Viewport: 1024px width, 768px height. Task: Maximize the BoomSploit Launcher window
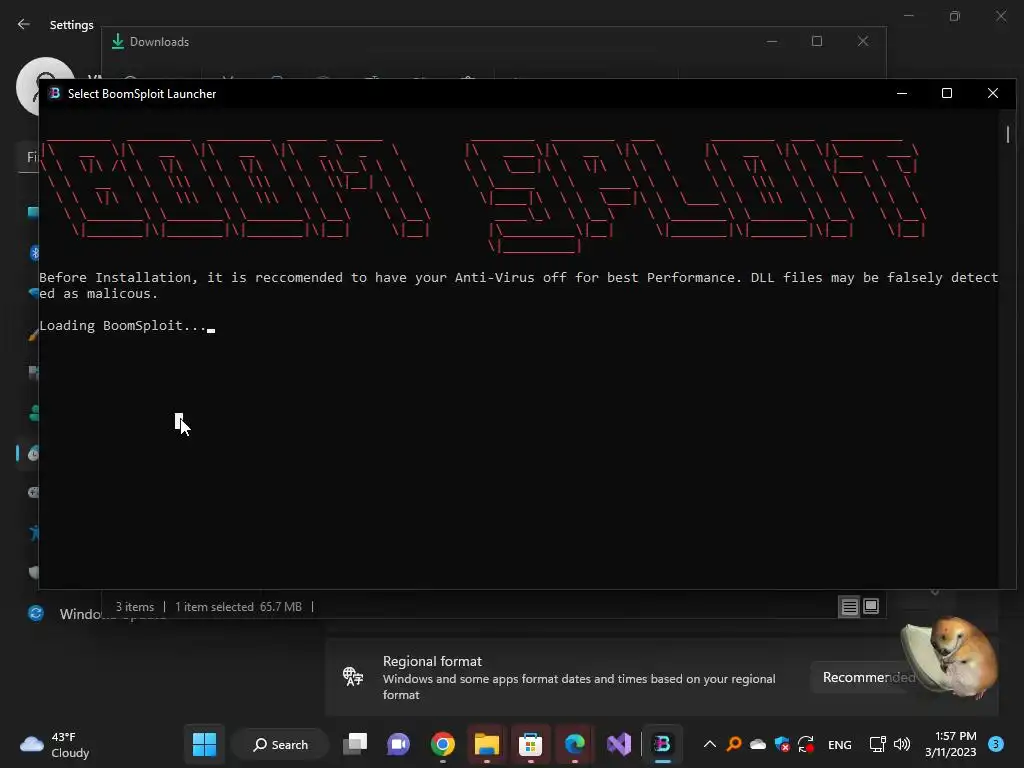(x=946, y=93)
